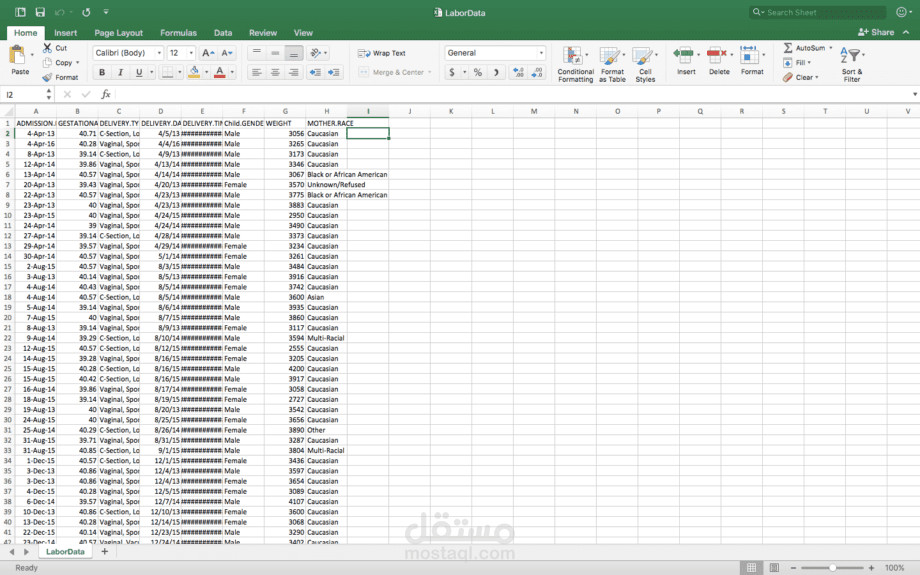920x575 pixels.
Task: Set Align Text Right
Action: tap(293, 72)
